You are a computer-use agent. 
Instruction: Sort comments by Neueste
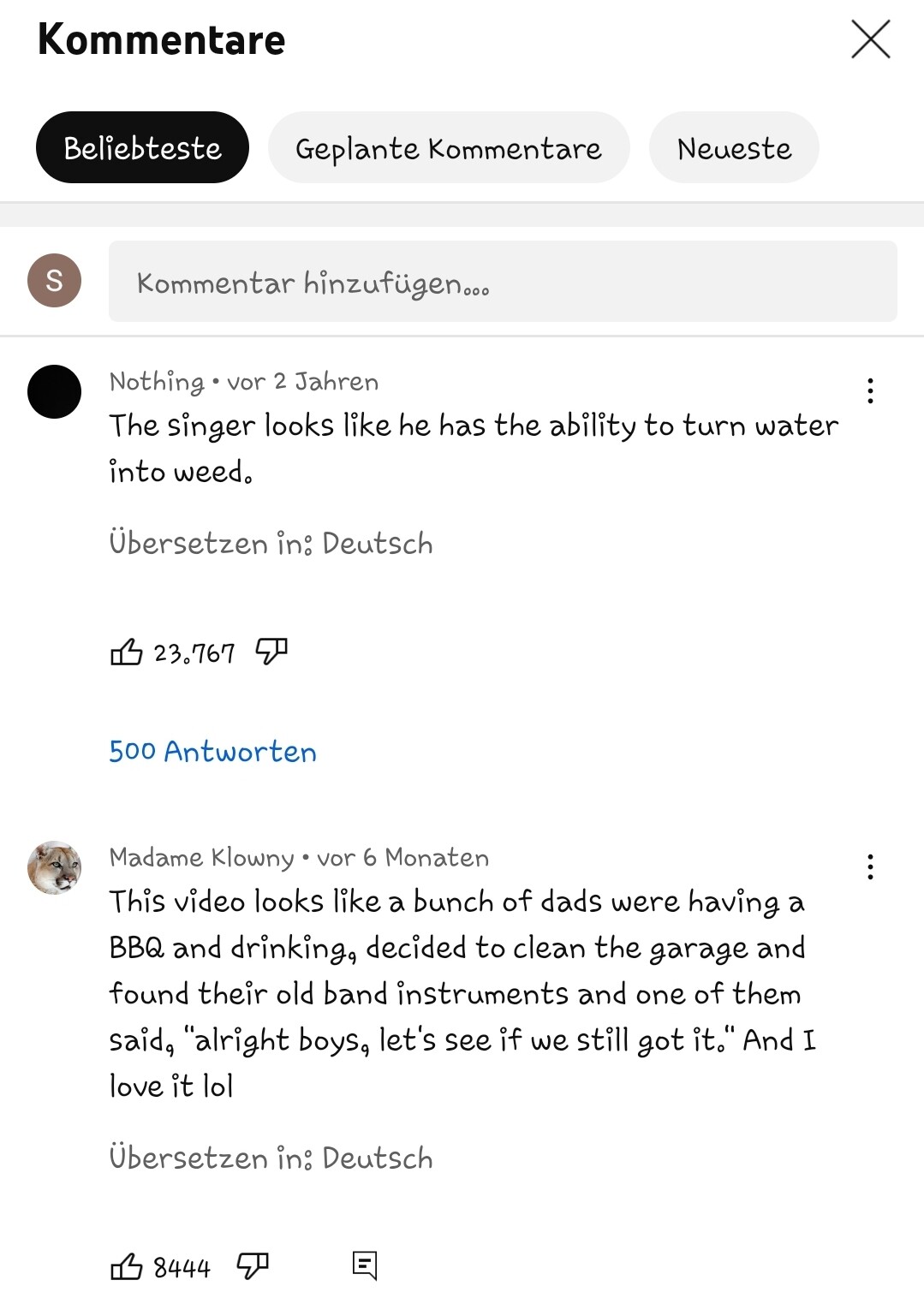[x=734, y=147]
